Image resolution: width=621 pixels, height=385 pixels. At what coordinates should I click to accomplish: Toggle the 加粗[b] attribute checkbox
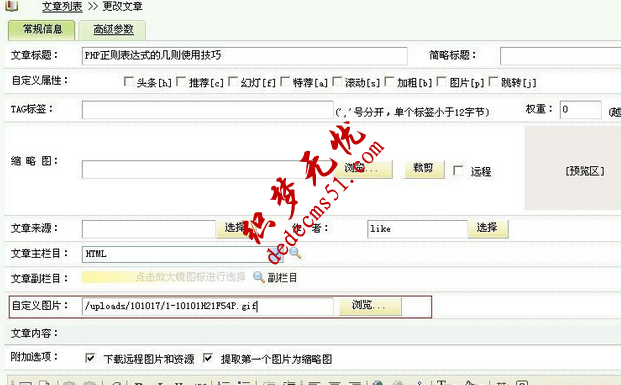coord(389,82)
